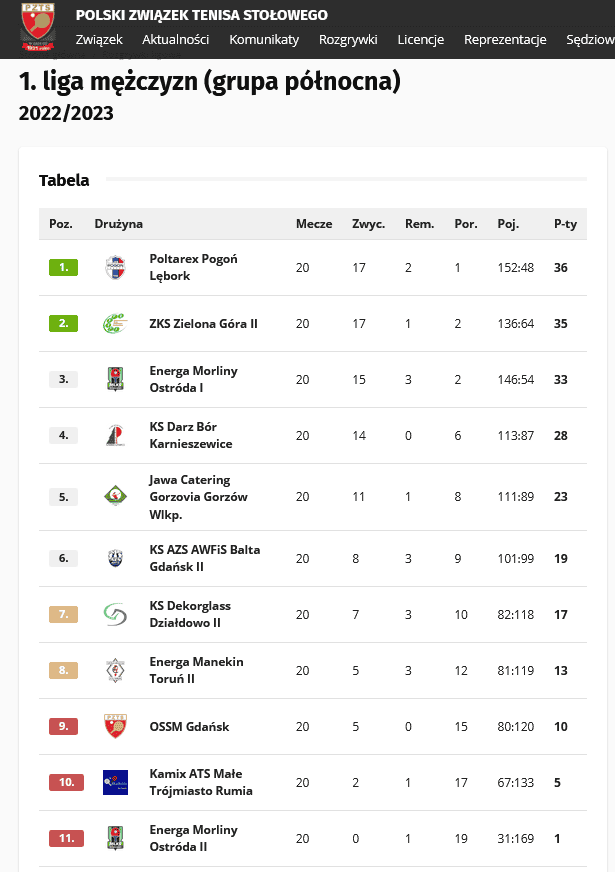Open the Związek menu
This screenshot has width=615, height=872.
pos(99,39)
